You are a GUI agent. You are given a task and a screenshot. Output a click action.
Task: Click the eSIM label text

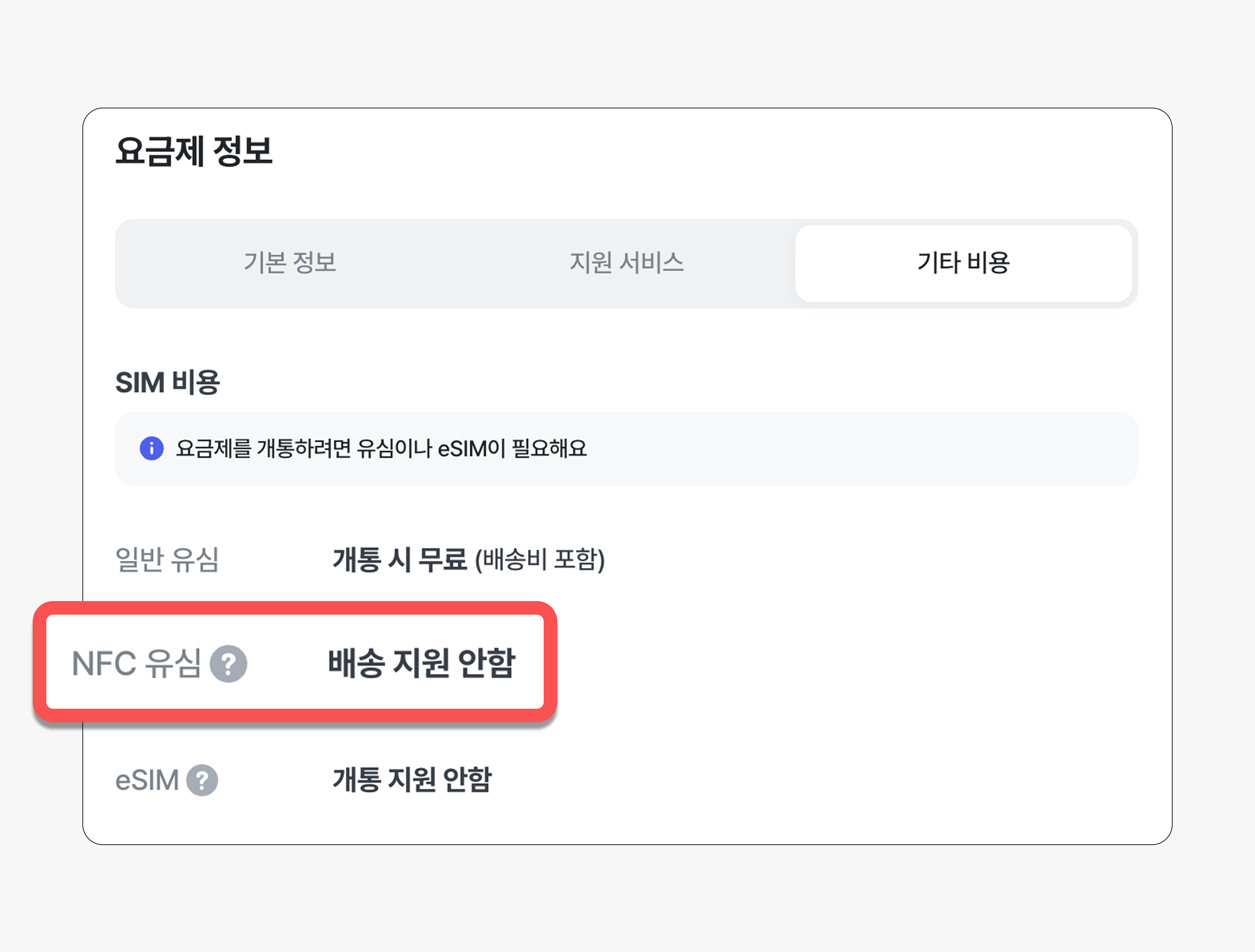(x=147, y=780)
